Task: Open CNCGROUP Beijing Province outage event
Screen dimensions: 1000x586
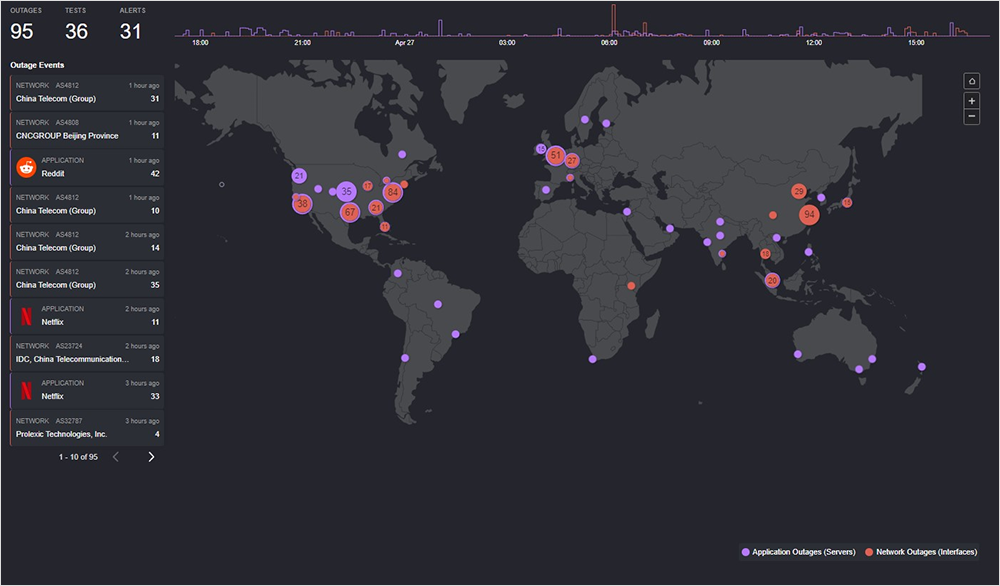Action: click(x=86, y=129)
